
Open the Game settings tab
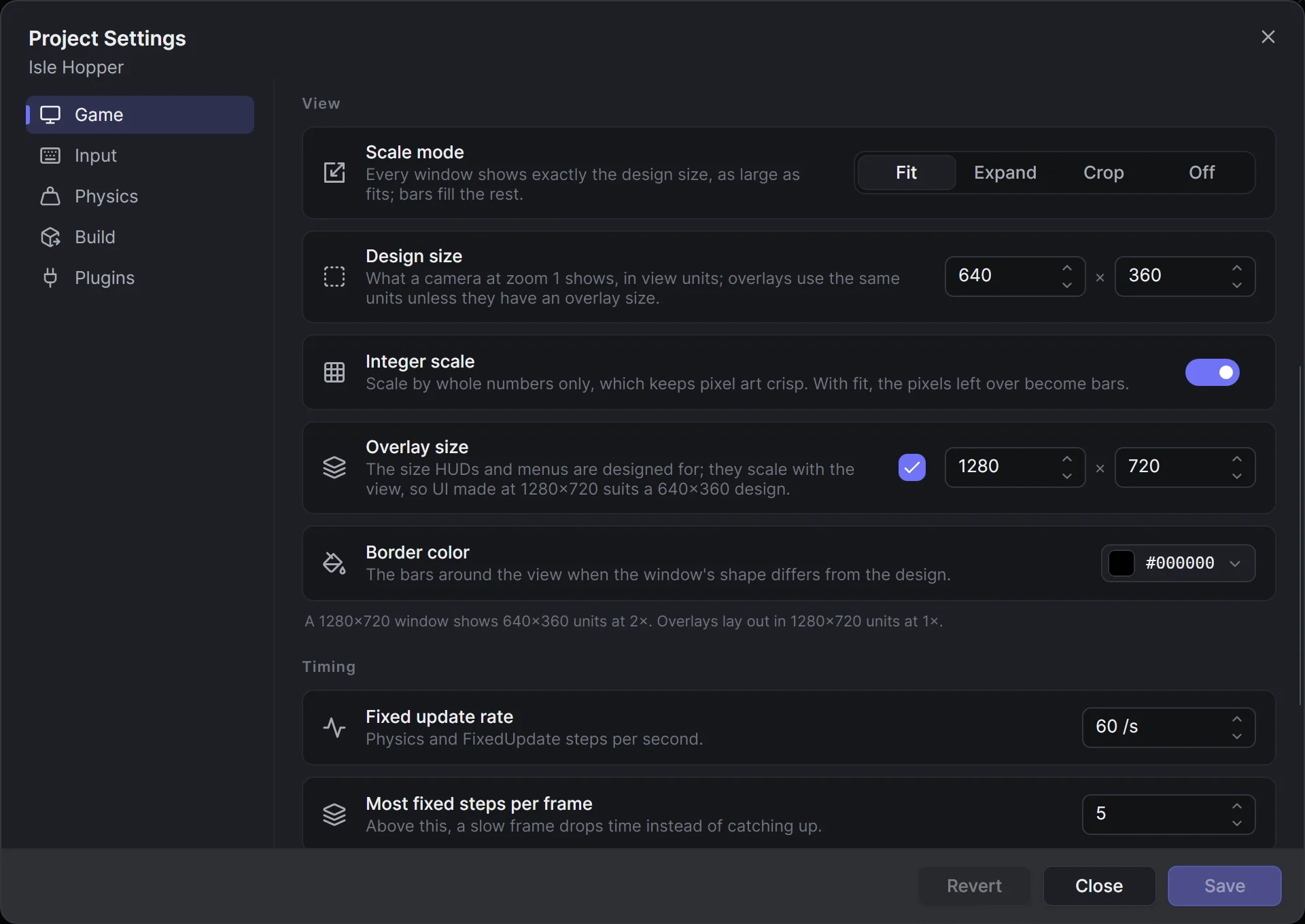pyautogui.click(x=140, y=115)
